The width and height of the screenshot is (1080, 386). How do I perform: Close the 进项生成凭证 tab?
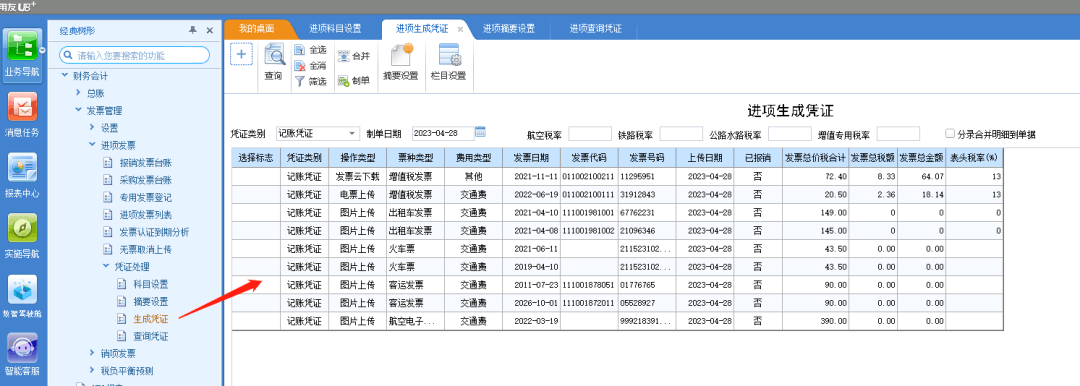point(460,30)
